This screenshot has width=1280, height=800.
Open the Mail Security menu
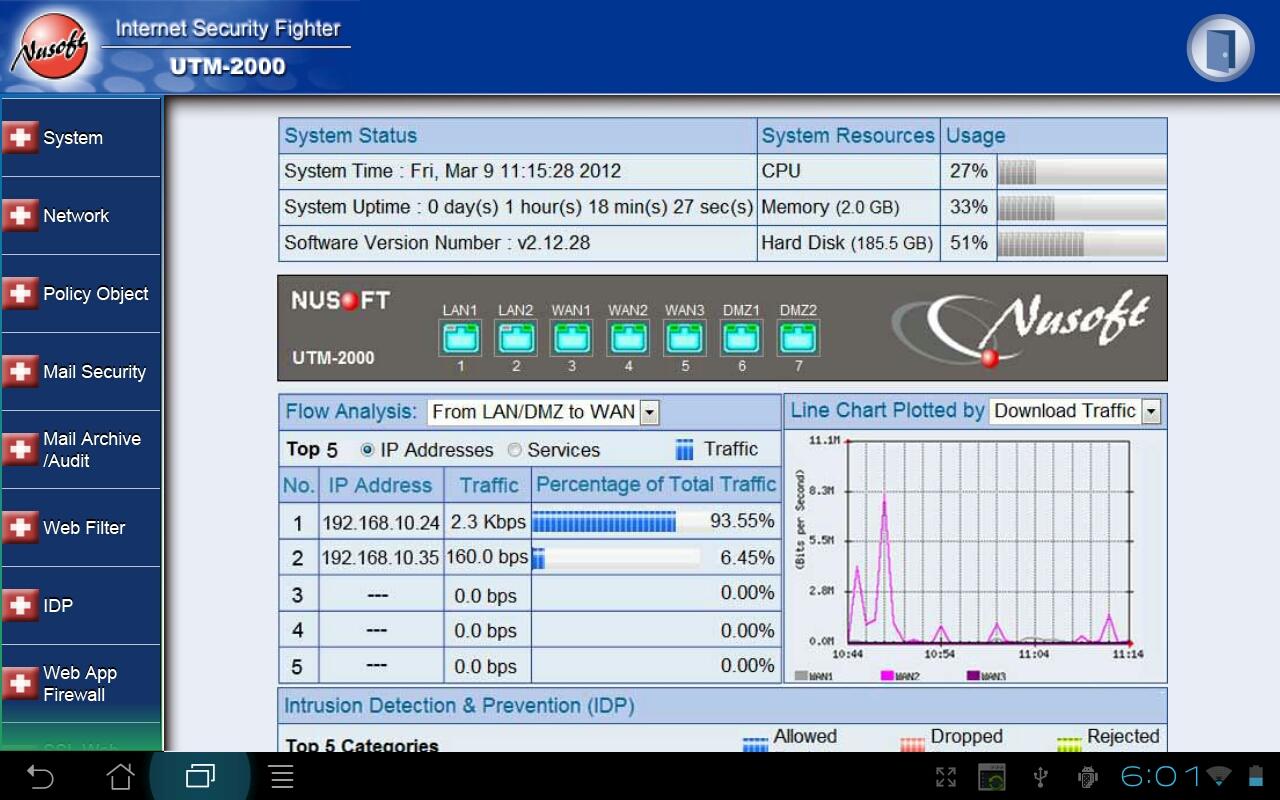coord(81,372)
